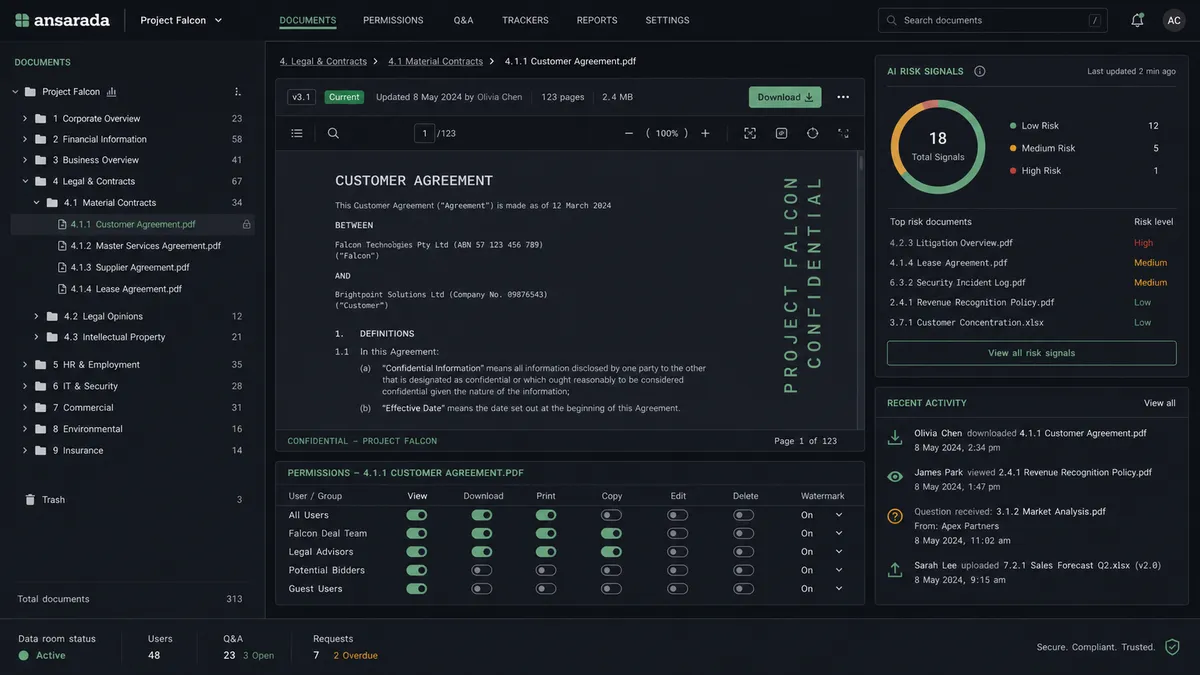
Task: Enable Download for Potential Bidders
Action: 482,570
